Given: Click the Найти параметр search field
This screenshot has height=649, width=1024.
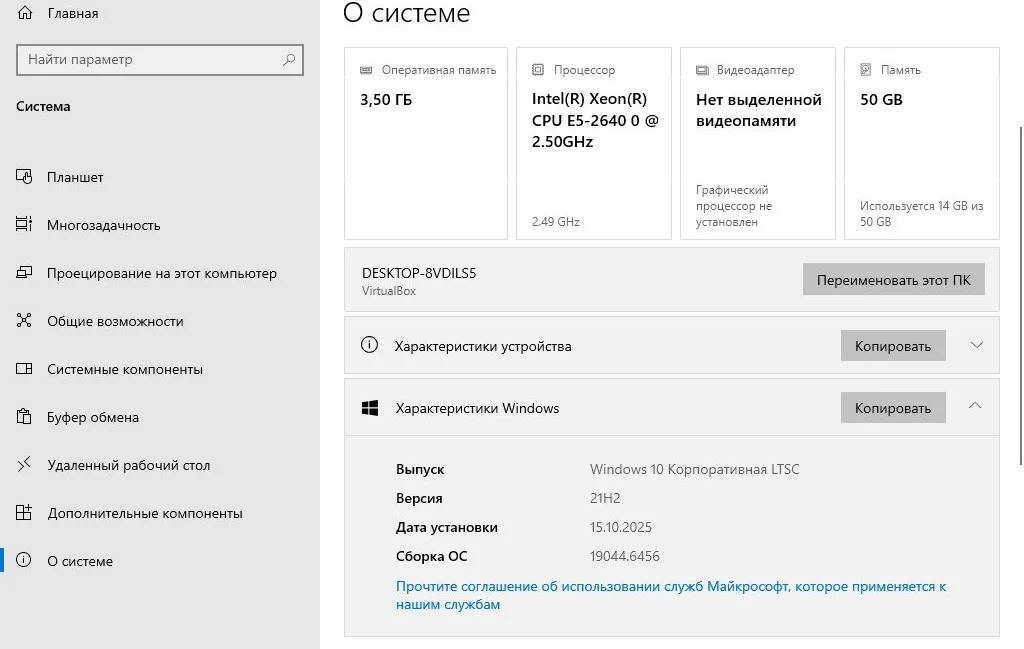Looking at the screenshot, I should (x=150, y=60).
